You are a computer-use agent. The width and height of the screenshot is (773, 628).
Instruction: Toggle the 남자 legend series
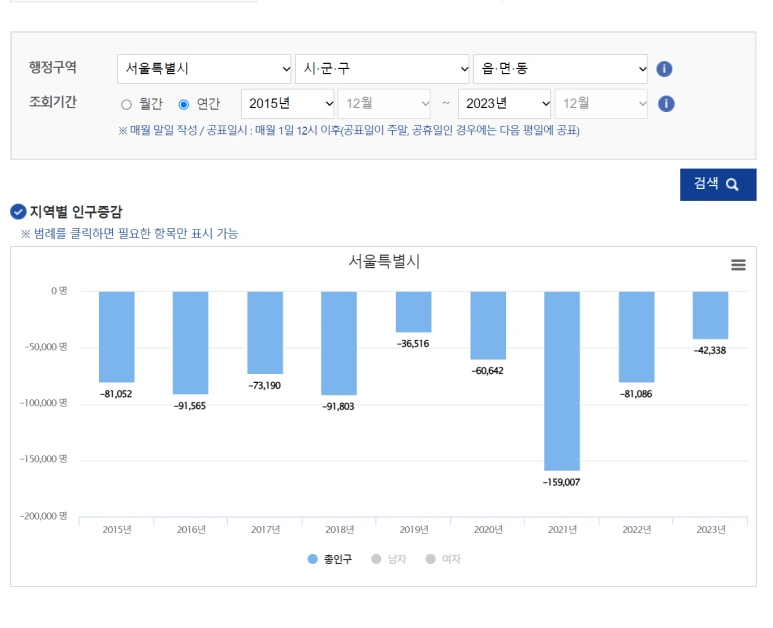389,559
